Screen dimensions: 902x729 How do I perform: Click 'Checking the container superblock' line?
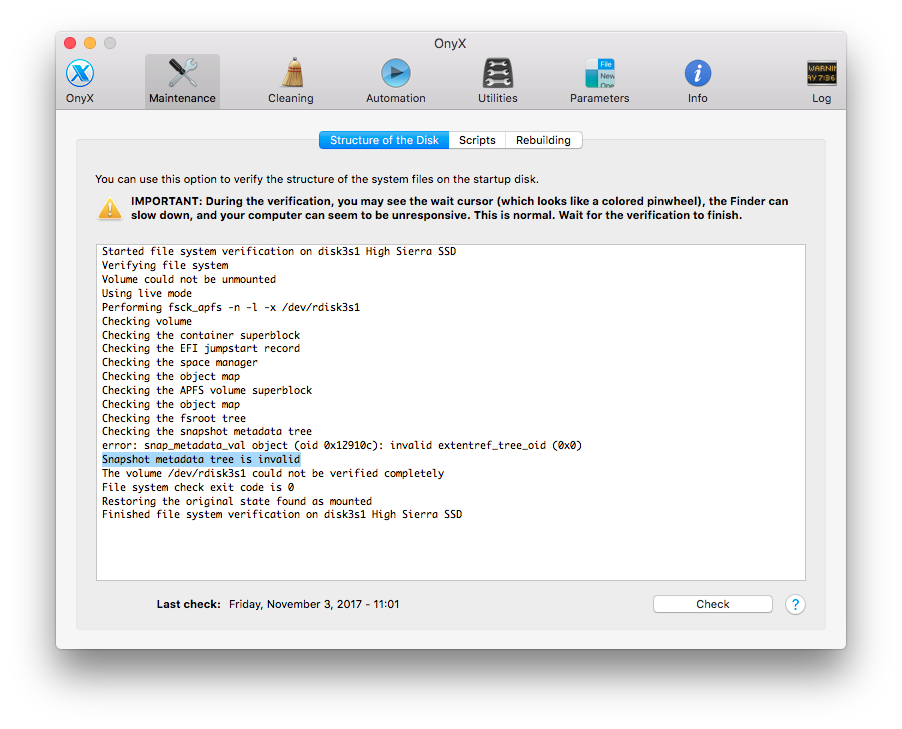[x=201, y=335]
